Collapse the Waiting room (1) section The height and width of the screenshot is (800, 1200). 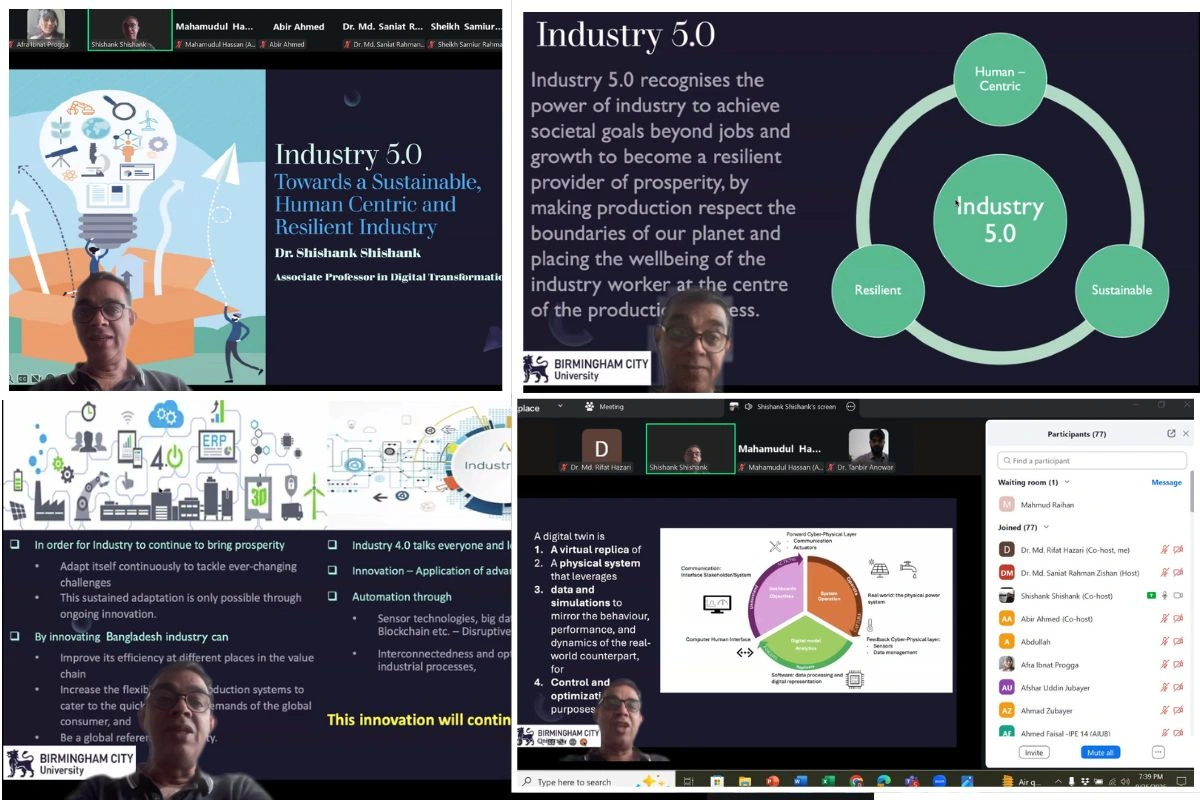point(1067,482)
